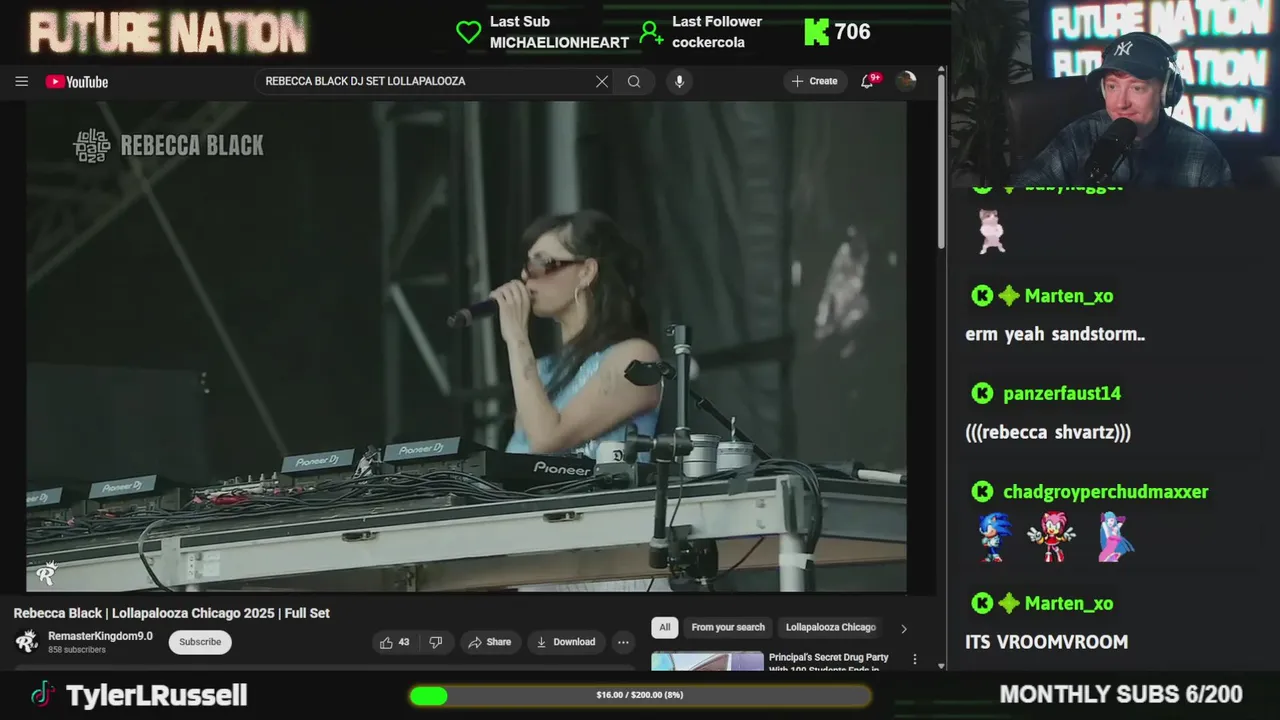1280x720 pixels.
Task: Select the All filter chip
Action: click(x=665, y=627)
